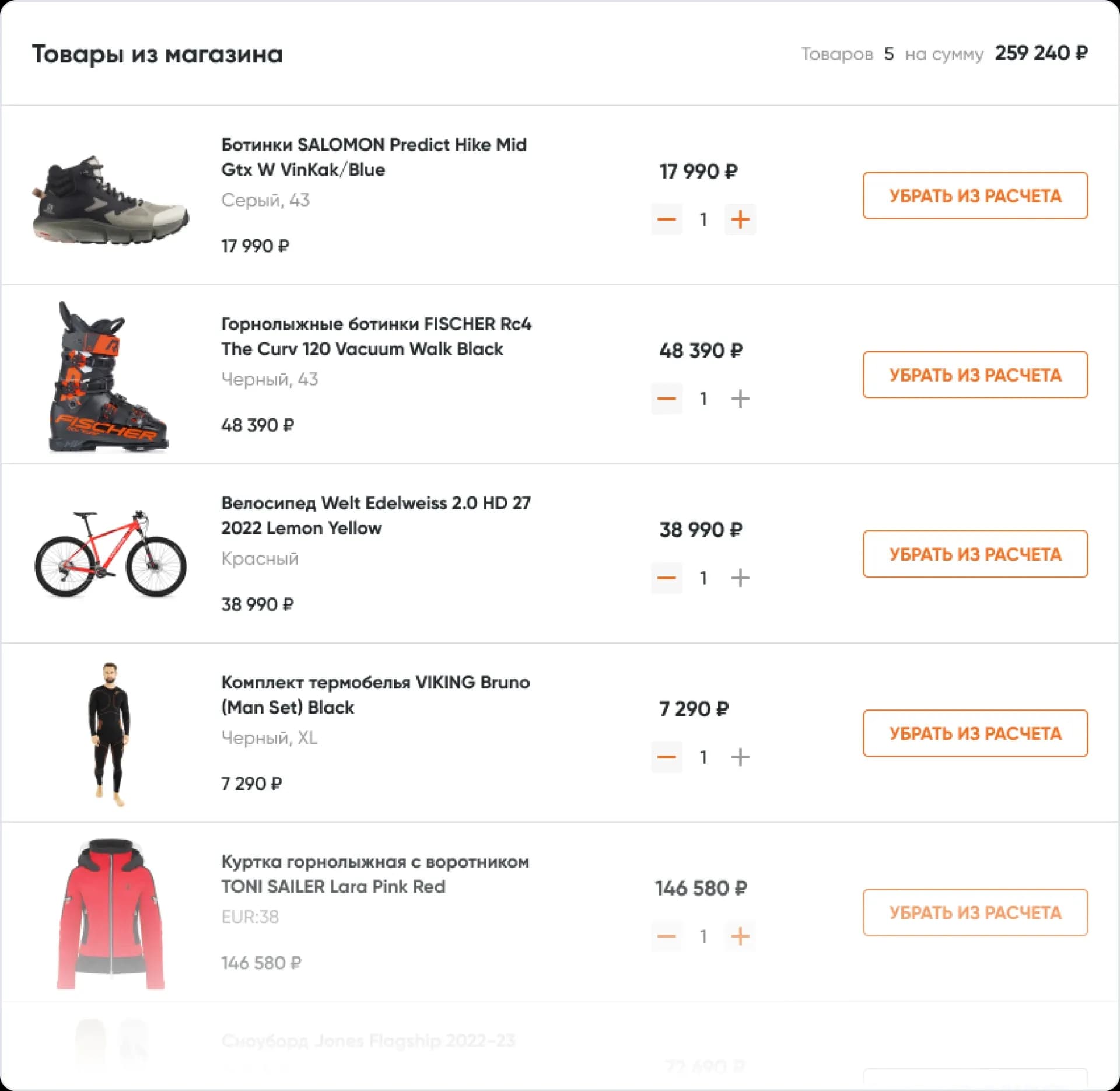Decrease TONI SAILER jacket quantity
The height and width of the screenshot is (1091, 1120).
coord(667,936)
